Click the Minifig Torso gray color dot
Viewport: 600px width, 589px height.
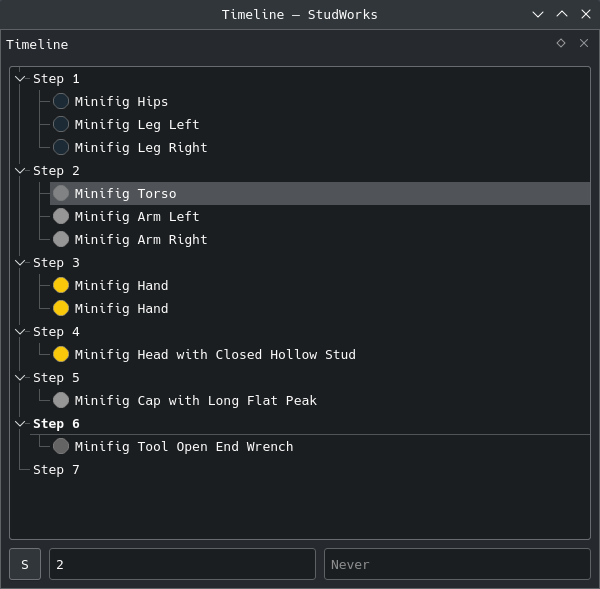tap(61, 193)
